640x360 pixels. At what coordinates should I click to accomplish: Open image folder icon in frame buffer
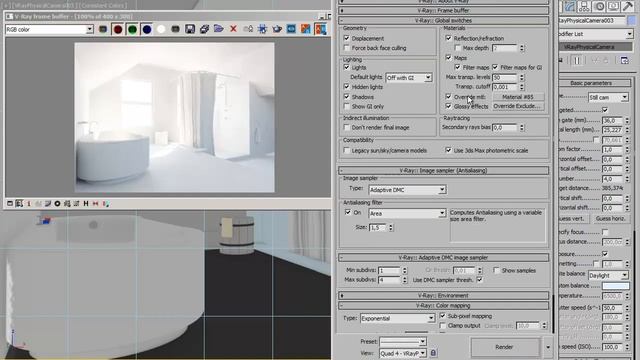coord(218,29)
